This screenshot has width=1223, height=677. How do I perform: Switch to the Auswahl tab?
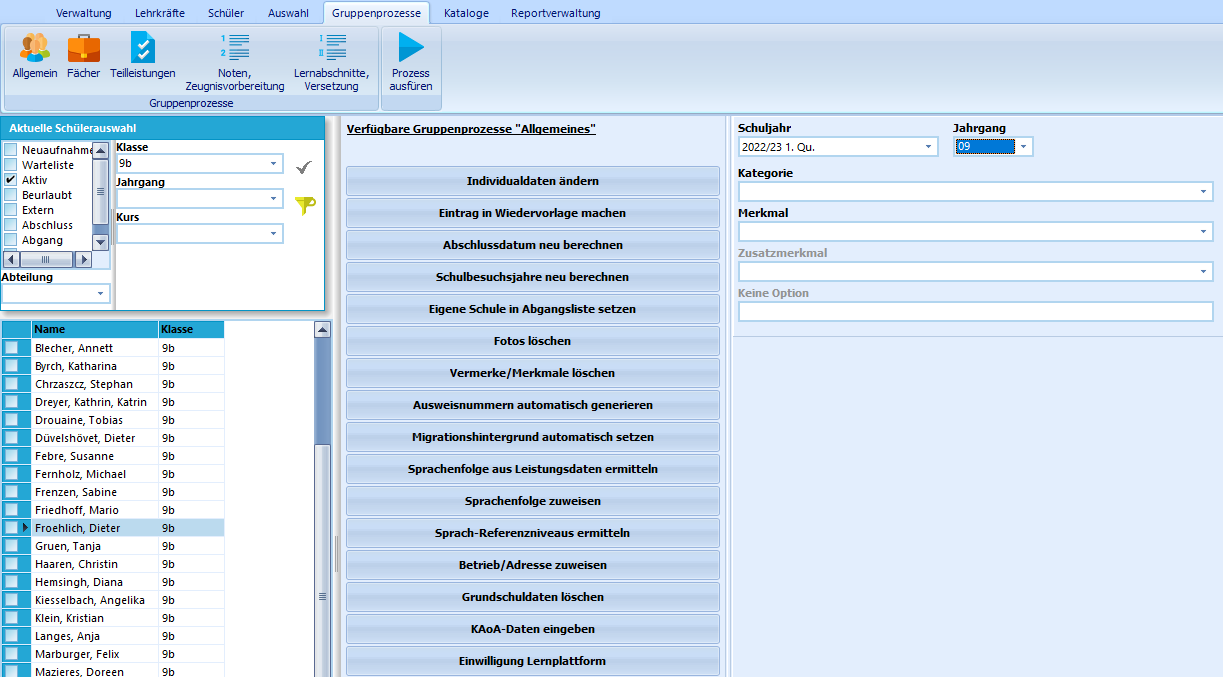click(x=288, y=13)
